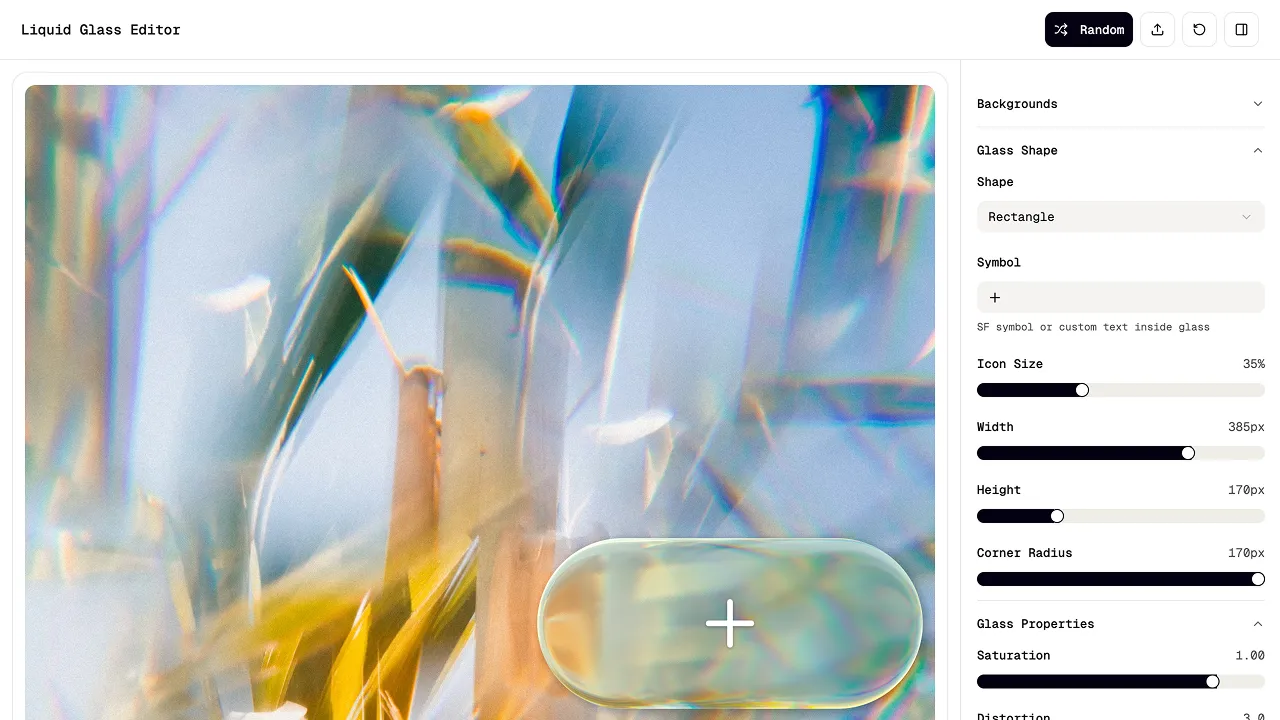Screen dimensions: 1280x720
Task: Click the Liquid Glass Editor title
Action: (x=101, y=30)
